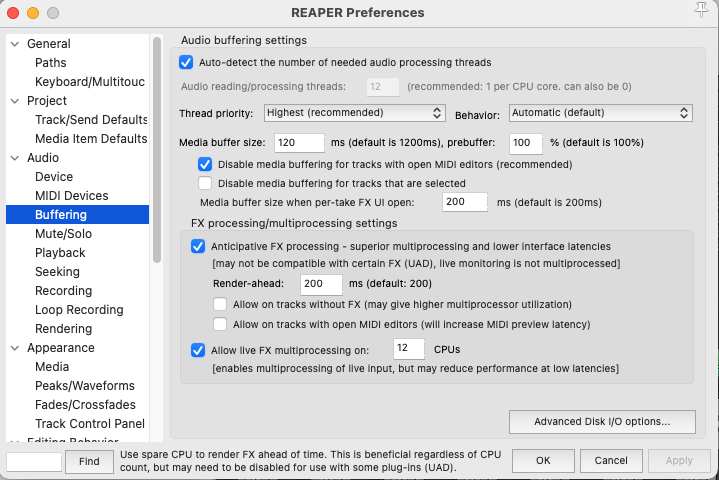Toggle auto-detect audio processing threads checkbox
719x480 pixels.
(186, 62)
